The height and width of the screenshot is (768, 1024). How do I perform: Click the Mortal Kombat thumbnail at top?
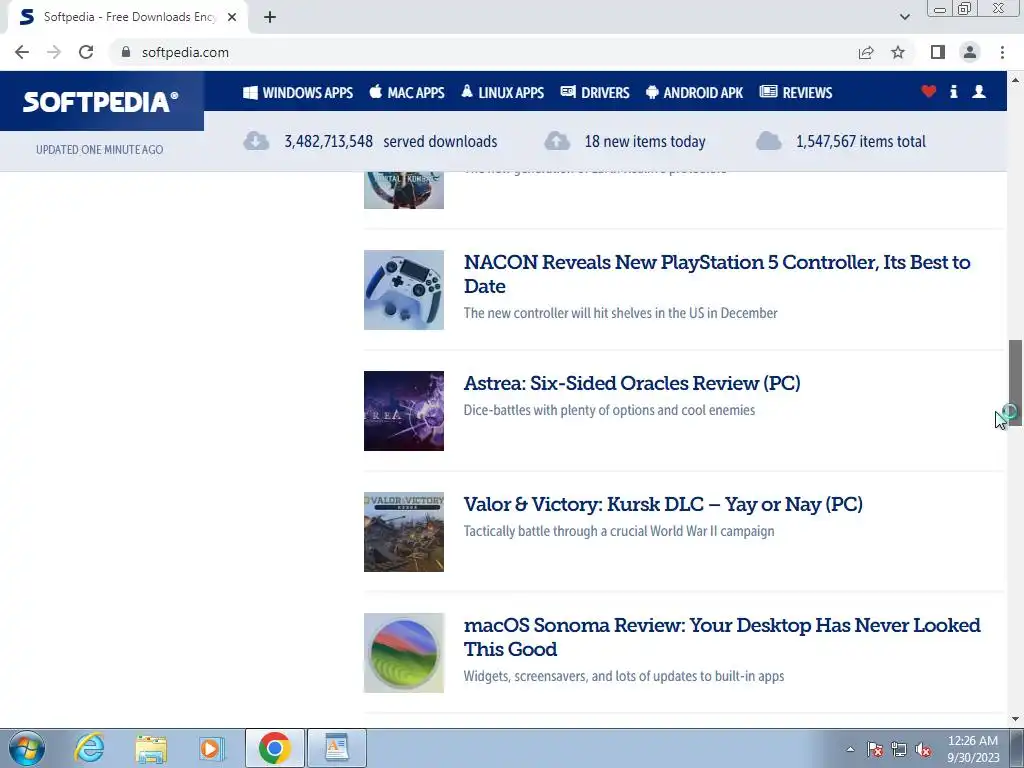click(404, 190)
